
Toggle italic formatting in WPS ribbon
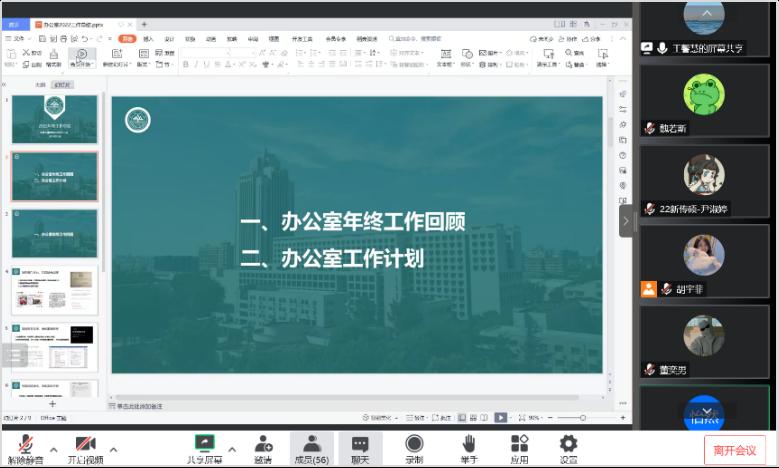(x=196, y=64)
